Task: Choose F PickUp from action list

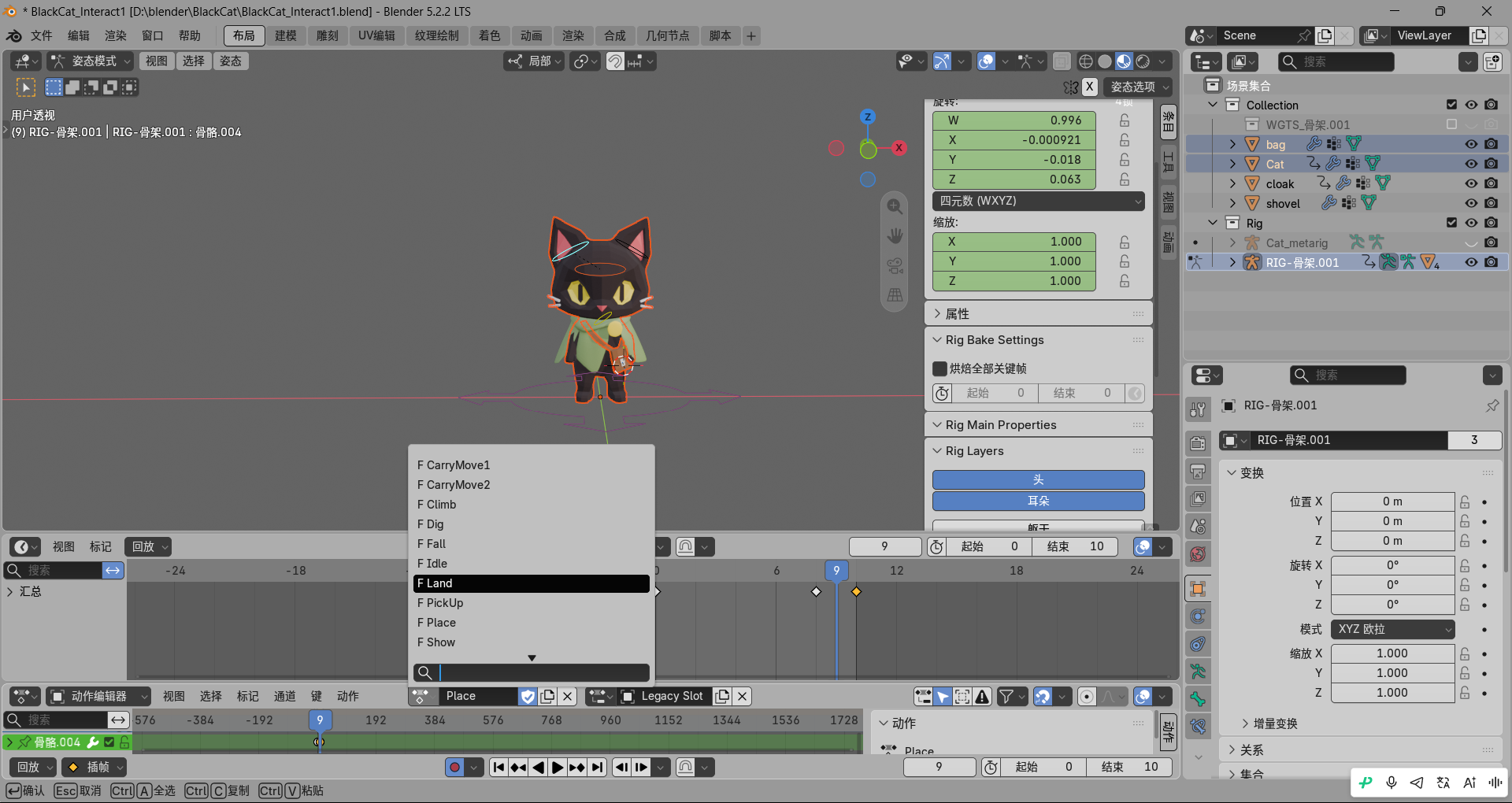Action: tap(531, 603)
